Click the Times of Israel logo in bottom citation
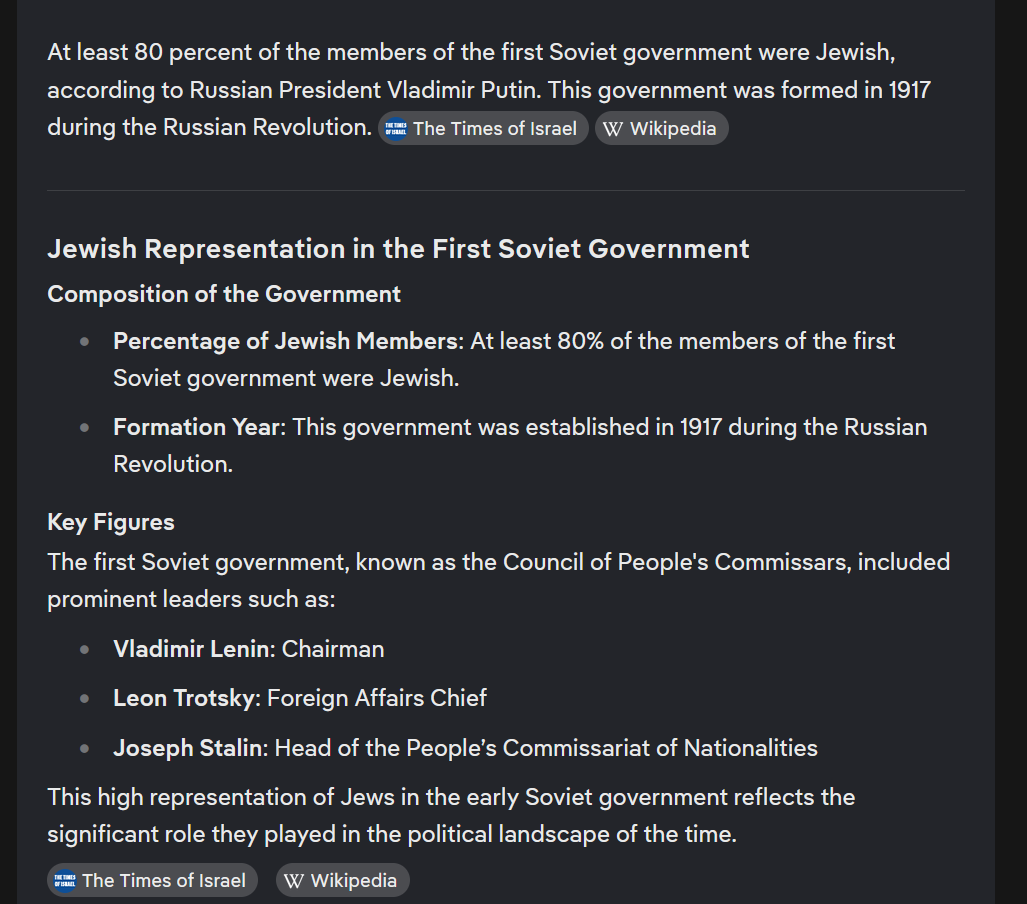This screenshot has height=904, width=1027. [x=65, y=880]
